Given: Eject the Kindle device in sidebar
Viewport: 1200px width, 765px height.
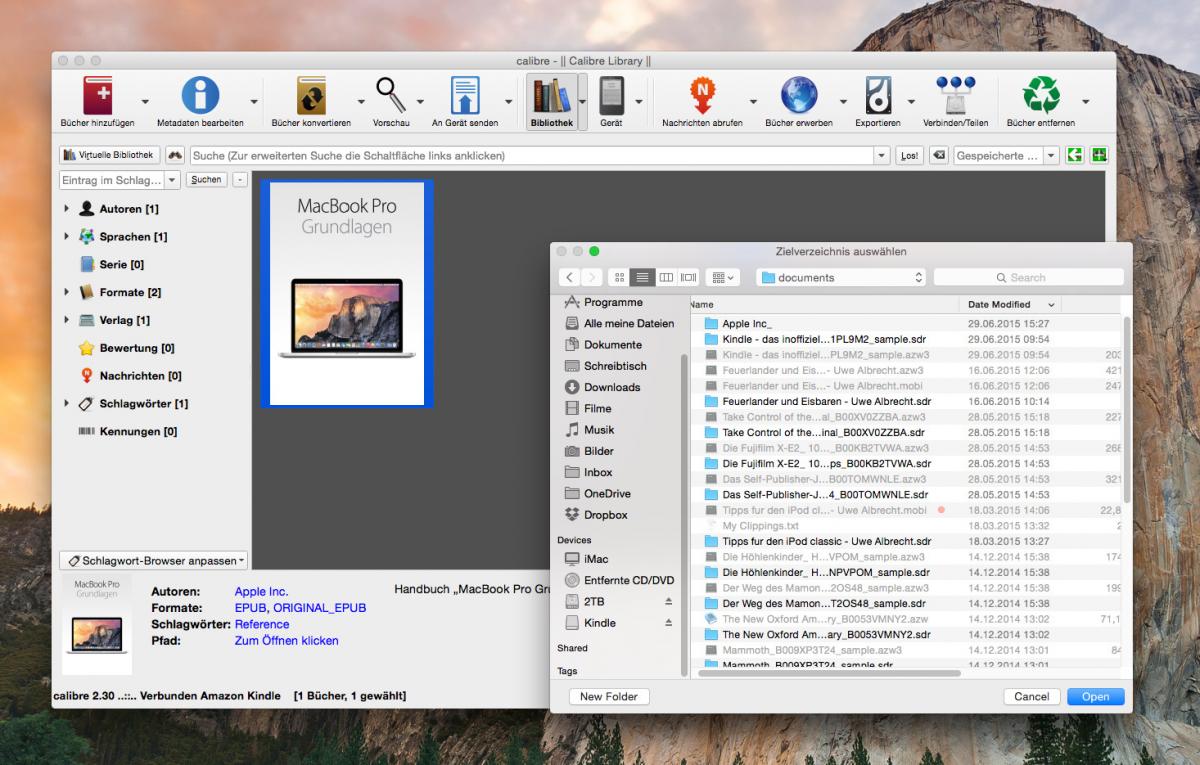Looking at the screenshot, I should [669, 623].
